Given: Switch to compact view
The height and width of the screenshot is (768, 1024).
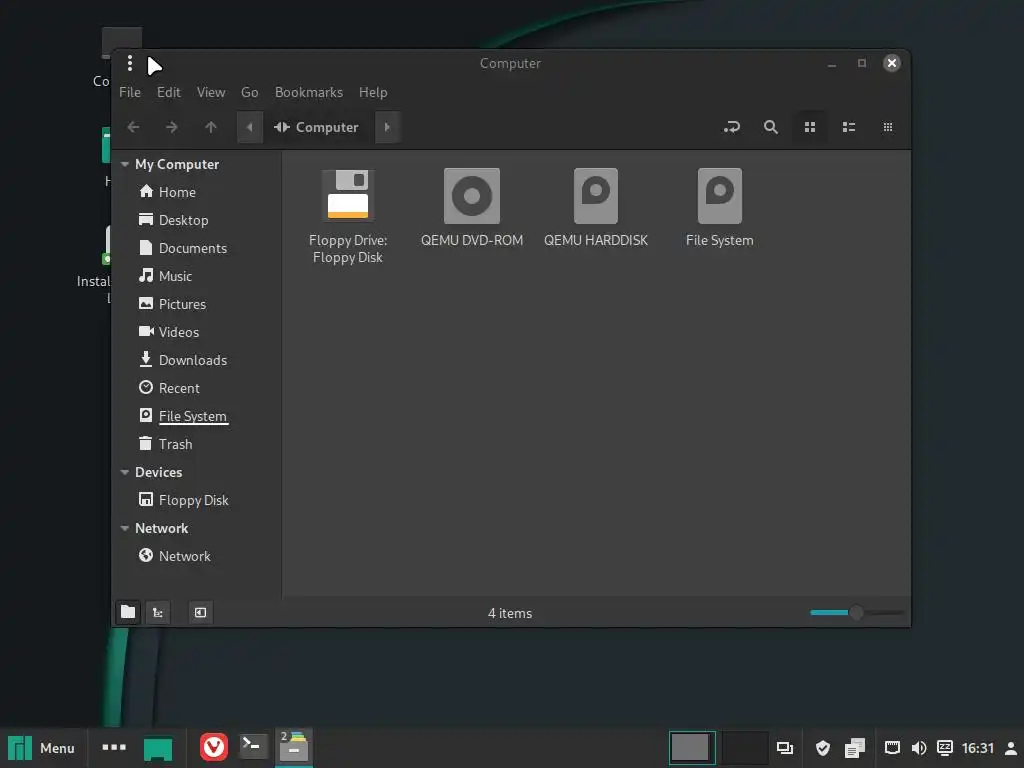Looking at the screenshot, I should [x=888, y=127].
